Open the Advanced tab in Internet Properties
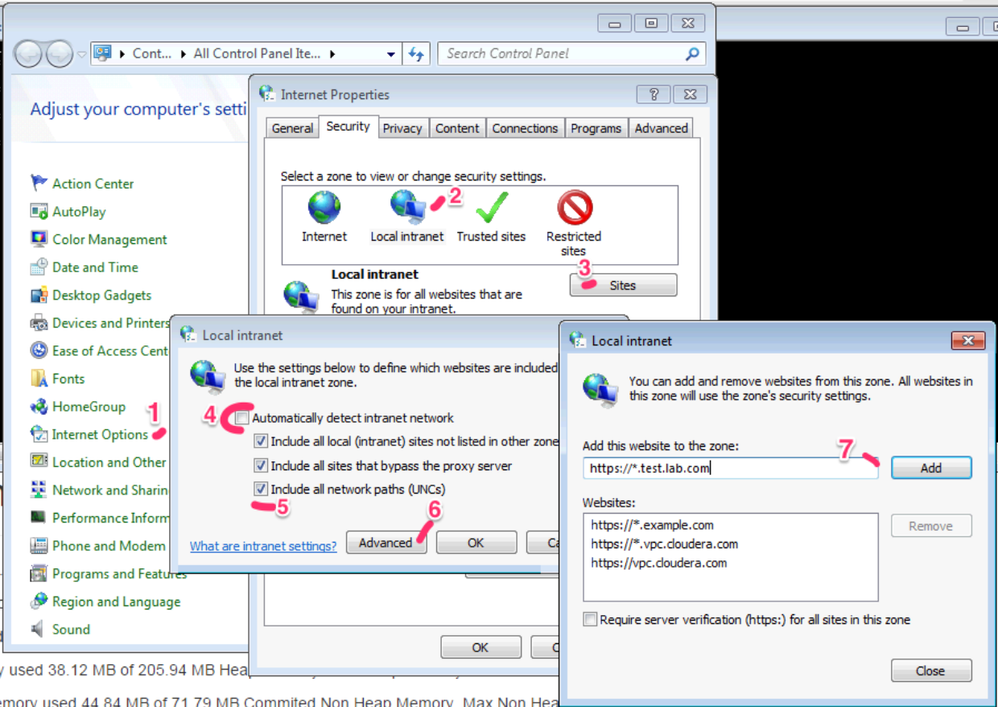Image resolution: width=998 pixels, height=707 pixels. [661, 129]
